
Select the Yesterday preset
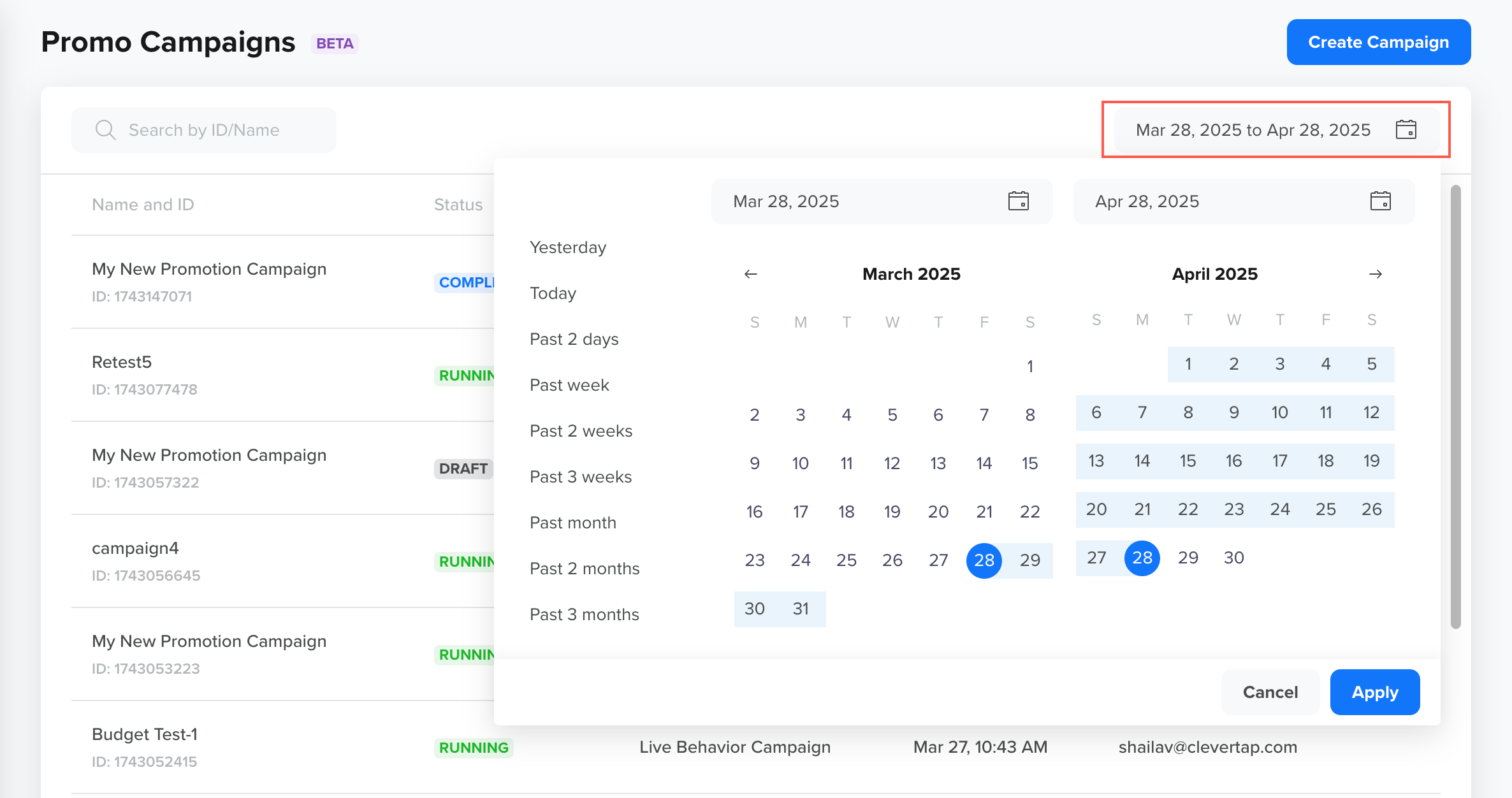coord(567,247)
